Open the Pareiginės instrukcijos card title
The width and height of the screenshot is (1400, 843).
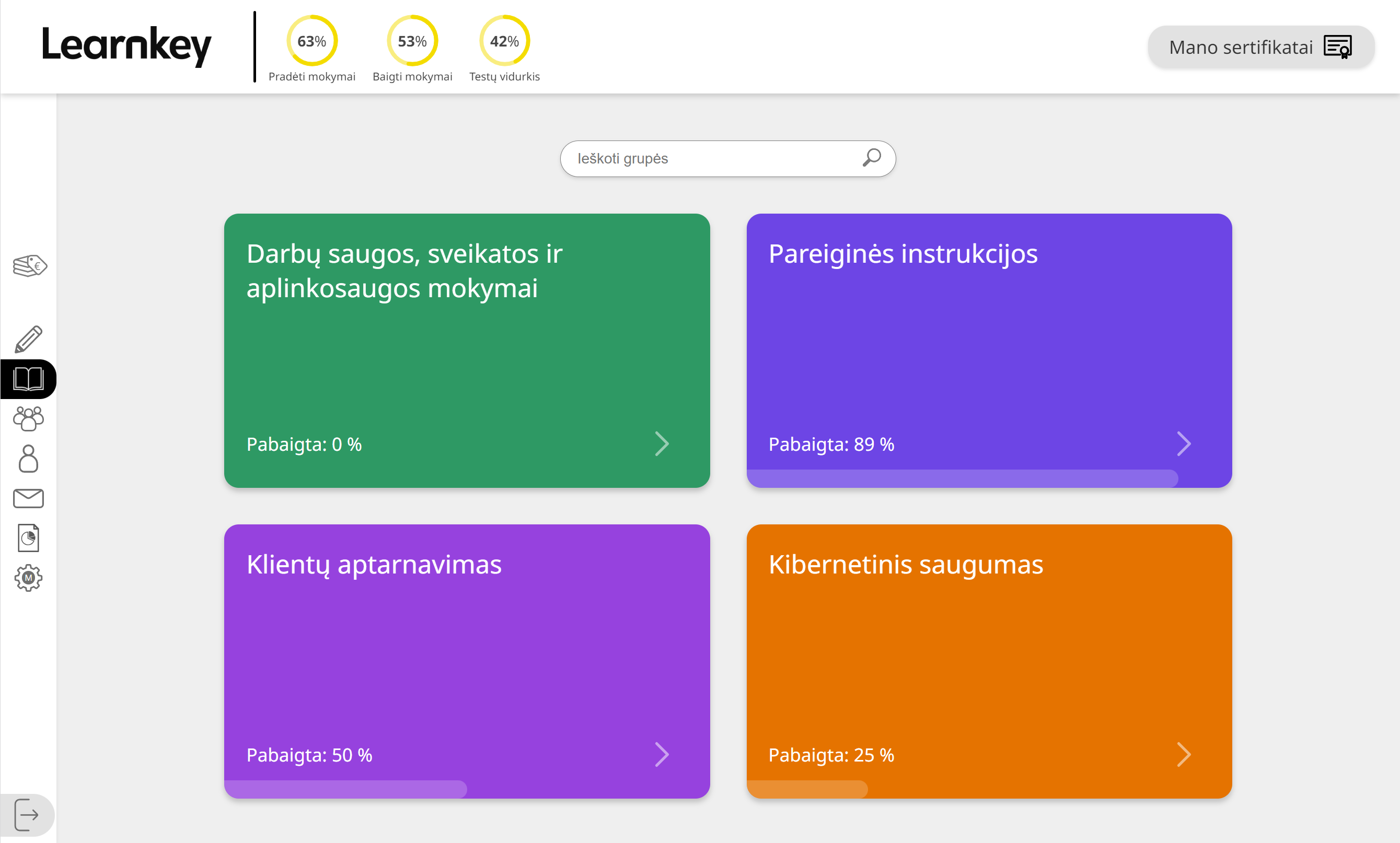(903, 253)
